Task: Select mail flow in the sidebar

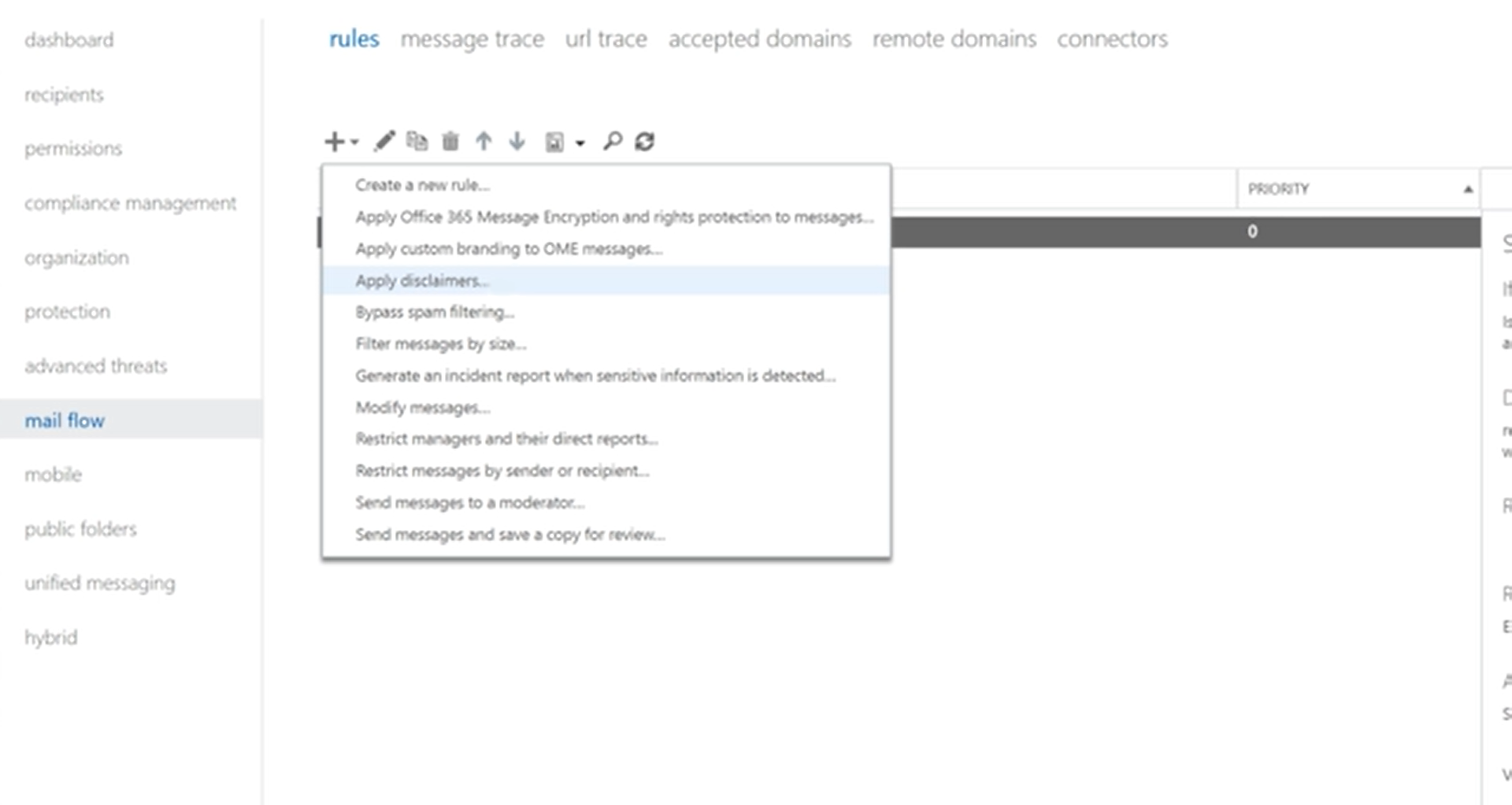Action: (65, 420)
